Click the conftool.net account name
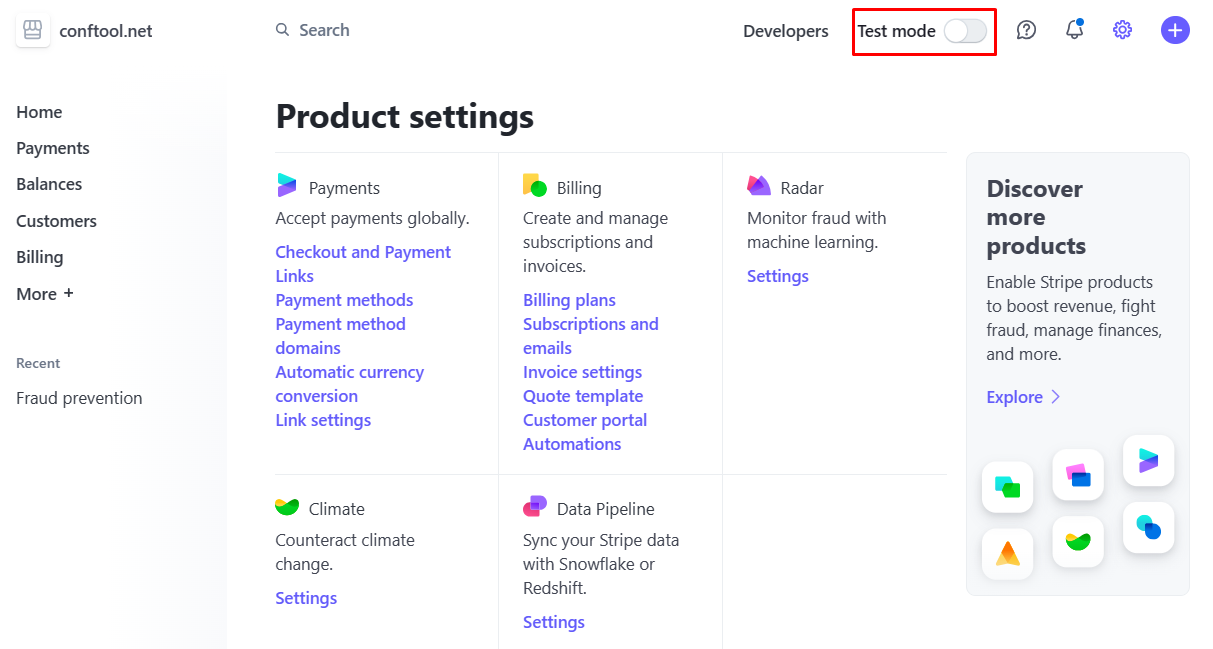1213x649 pixels. point(106,31)
